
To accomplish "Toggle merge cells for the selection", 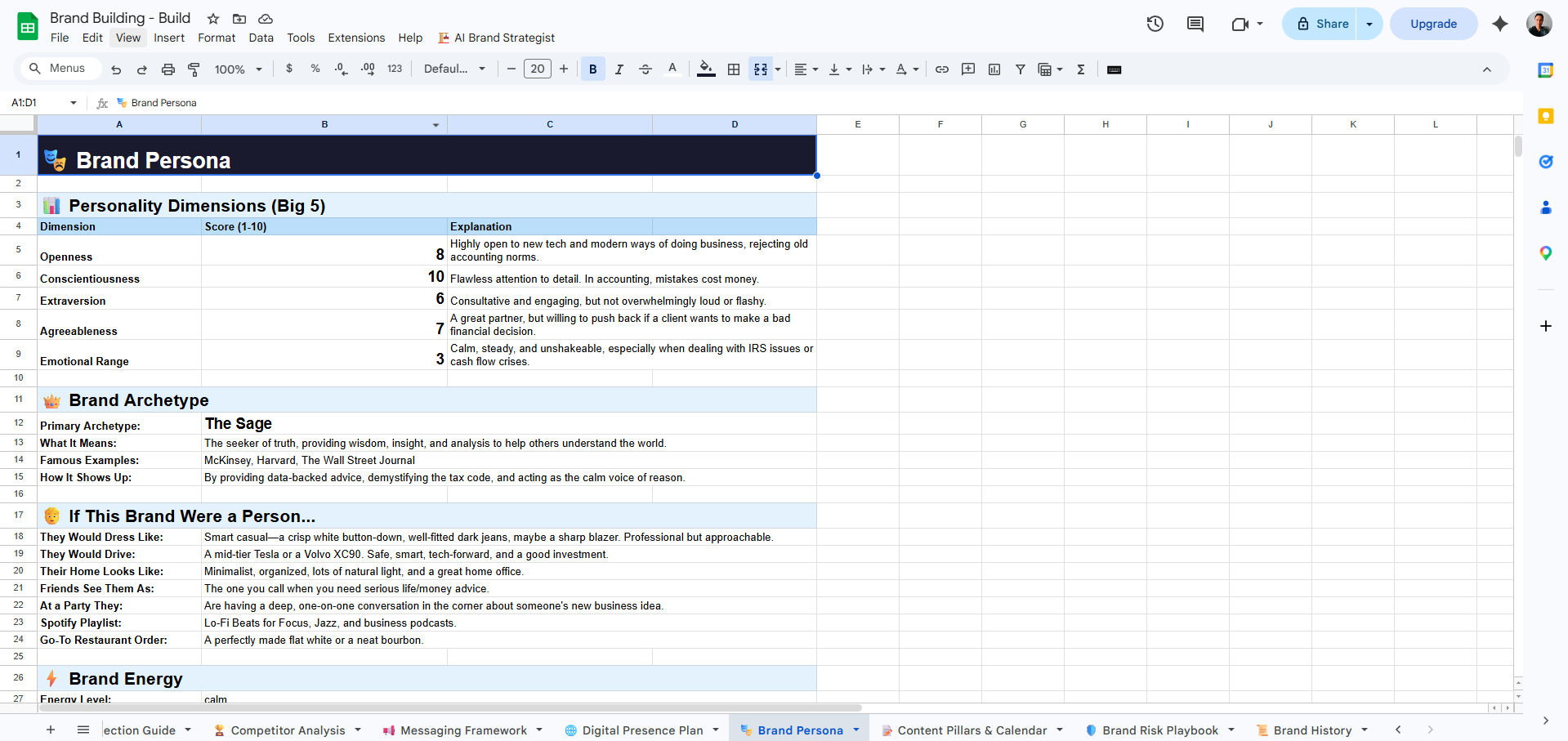I will [x=761, y=69].
